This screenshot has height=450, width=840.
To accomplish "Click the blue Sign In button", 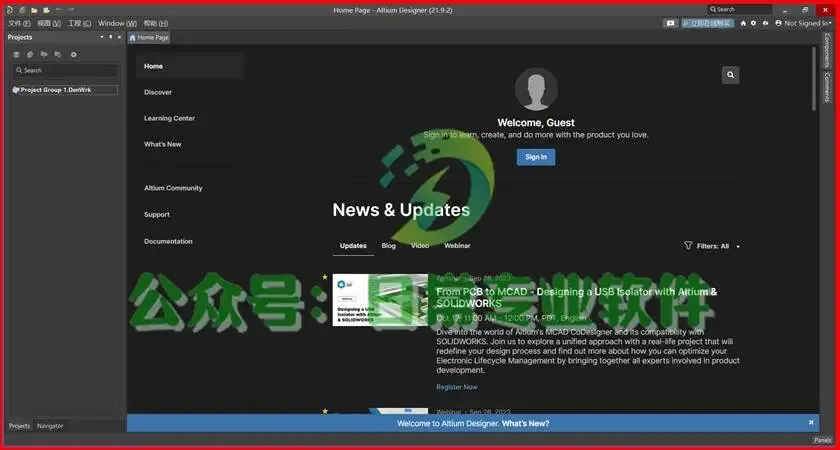I will point(536,157).
